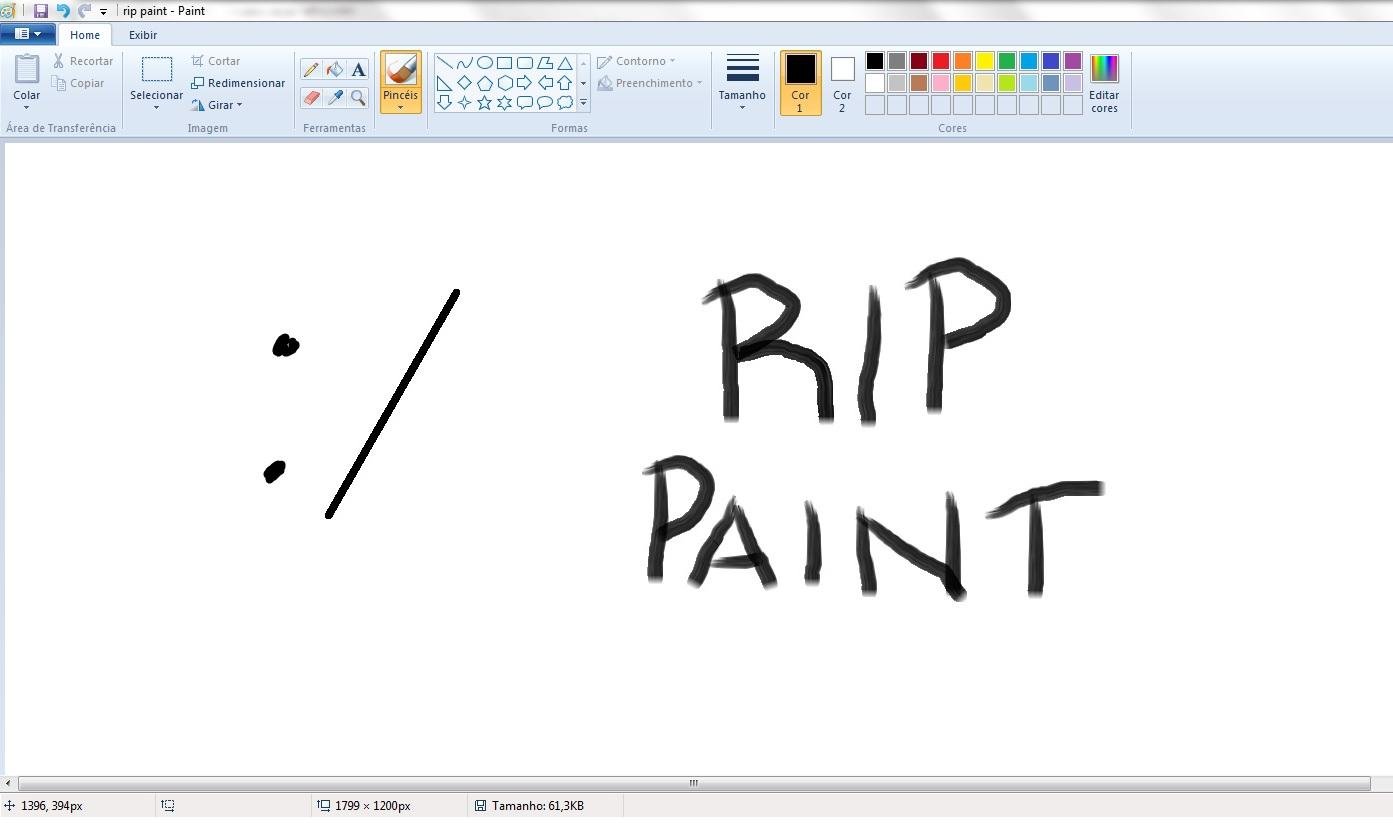Expand the shapes gallery with the More arrow
This screenshot has width=1393, height=823.
(x=583, y=102)
